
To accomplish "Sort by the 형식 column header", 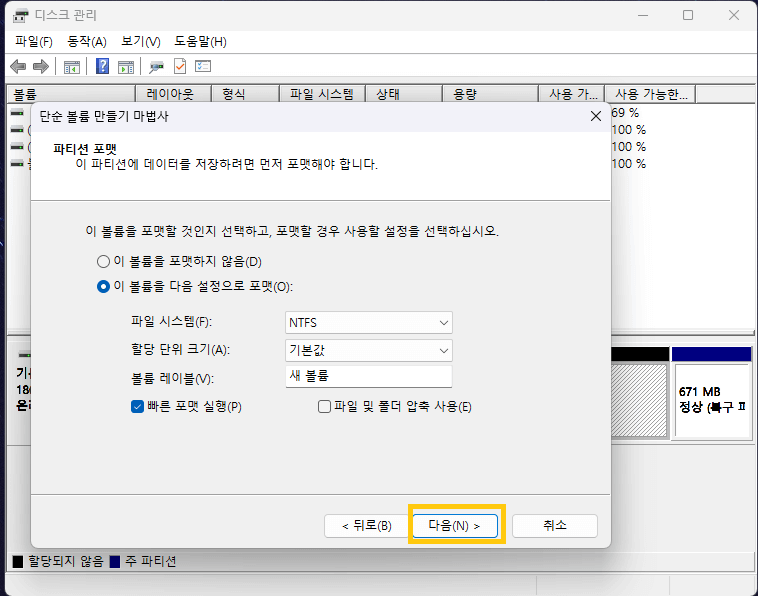I will tap(246, 94).
